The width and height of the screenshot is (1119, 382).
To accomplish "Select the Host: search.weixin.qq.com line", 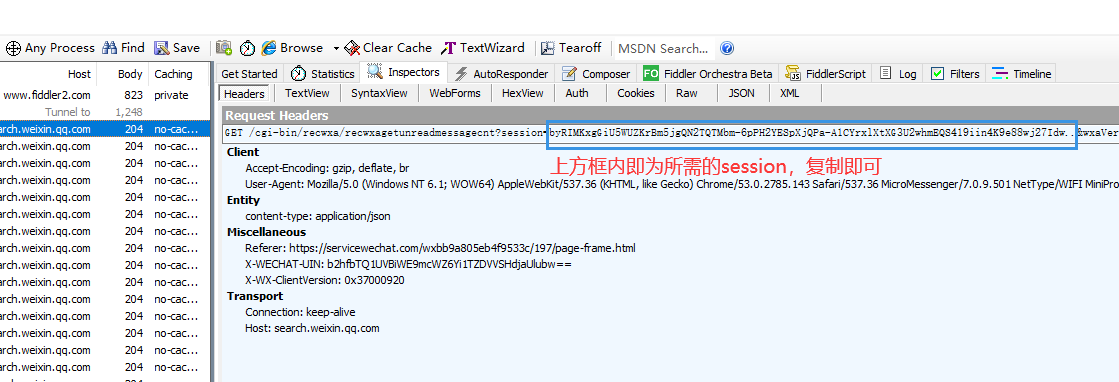I will pos(312,328).
